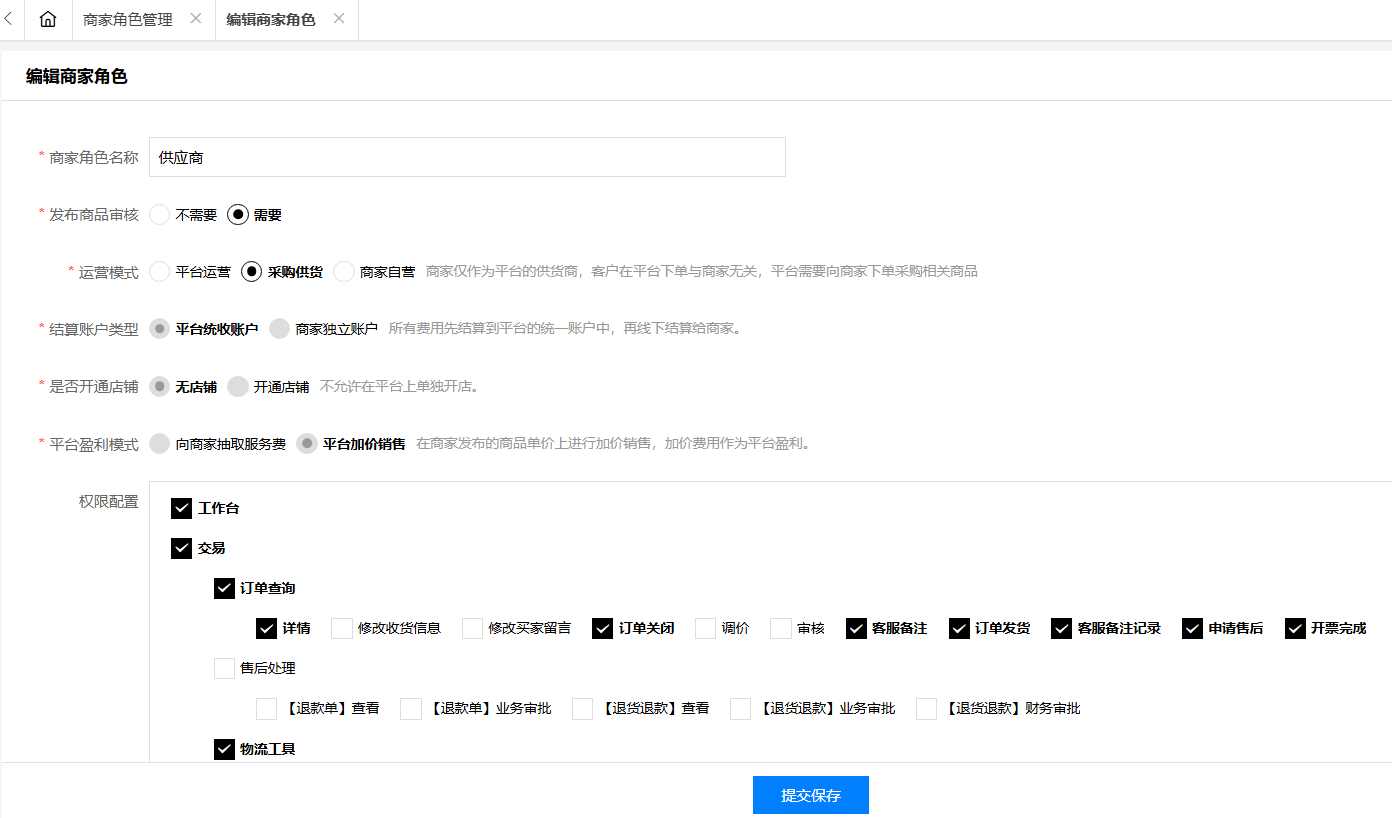Uncheck the 工作台 permission
Image resolution: width=1392 pixels, height=818 pixels.
181,509
